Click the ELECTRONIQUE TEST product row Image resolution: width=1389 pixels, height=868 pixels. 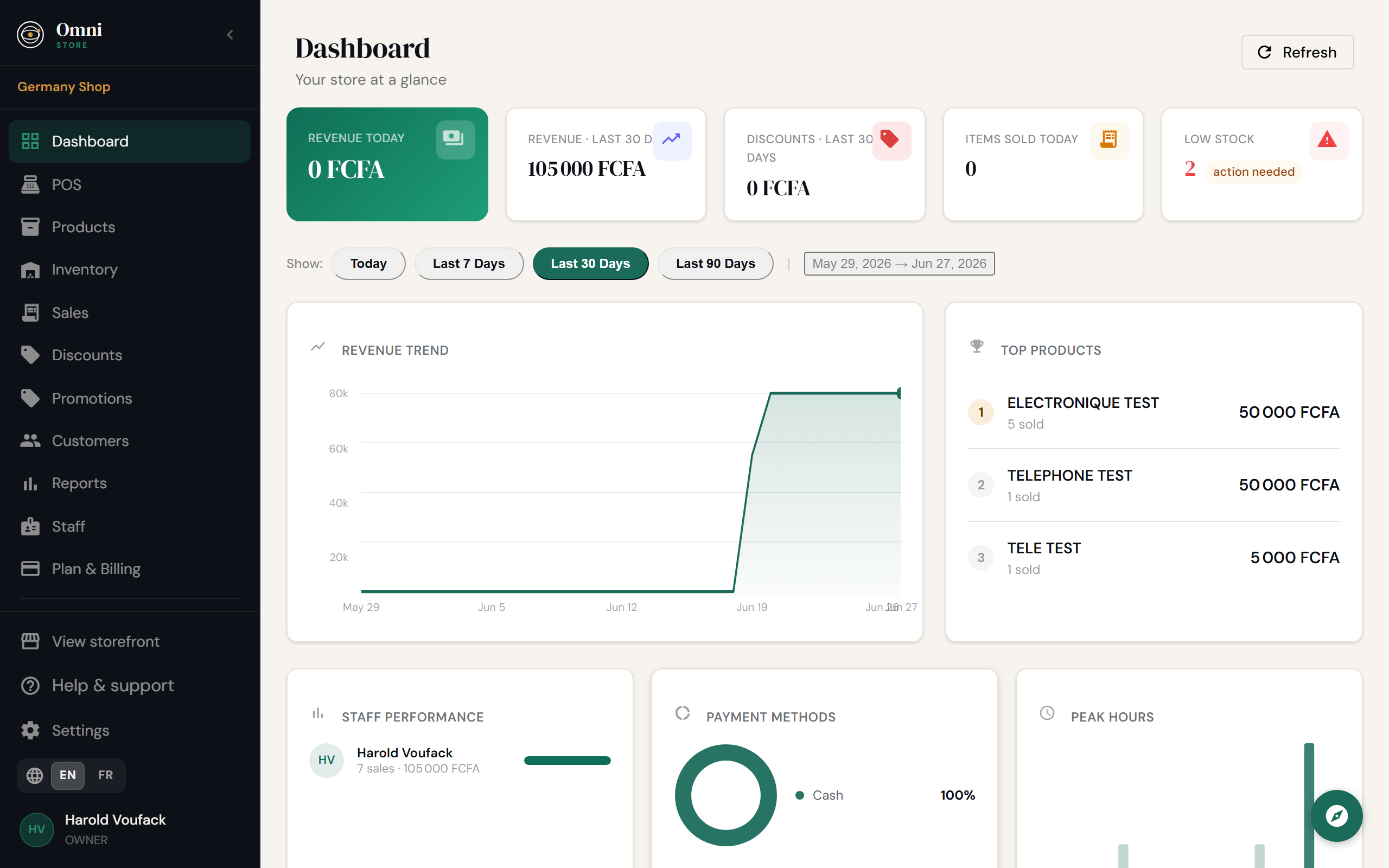1154,413
